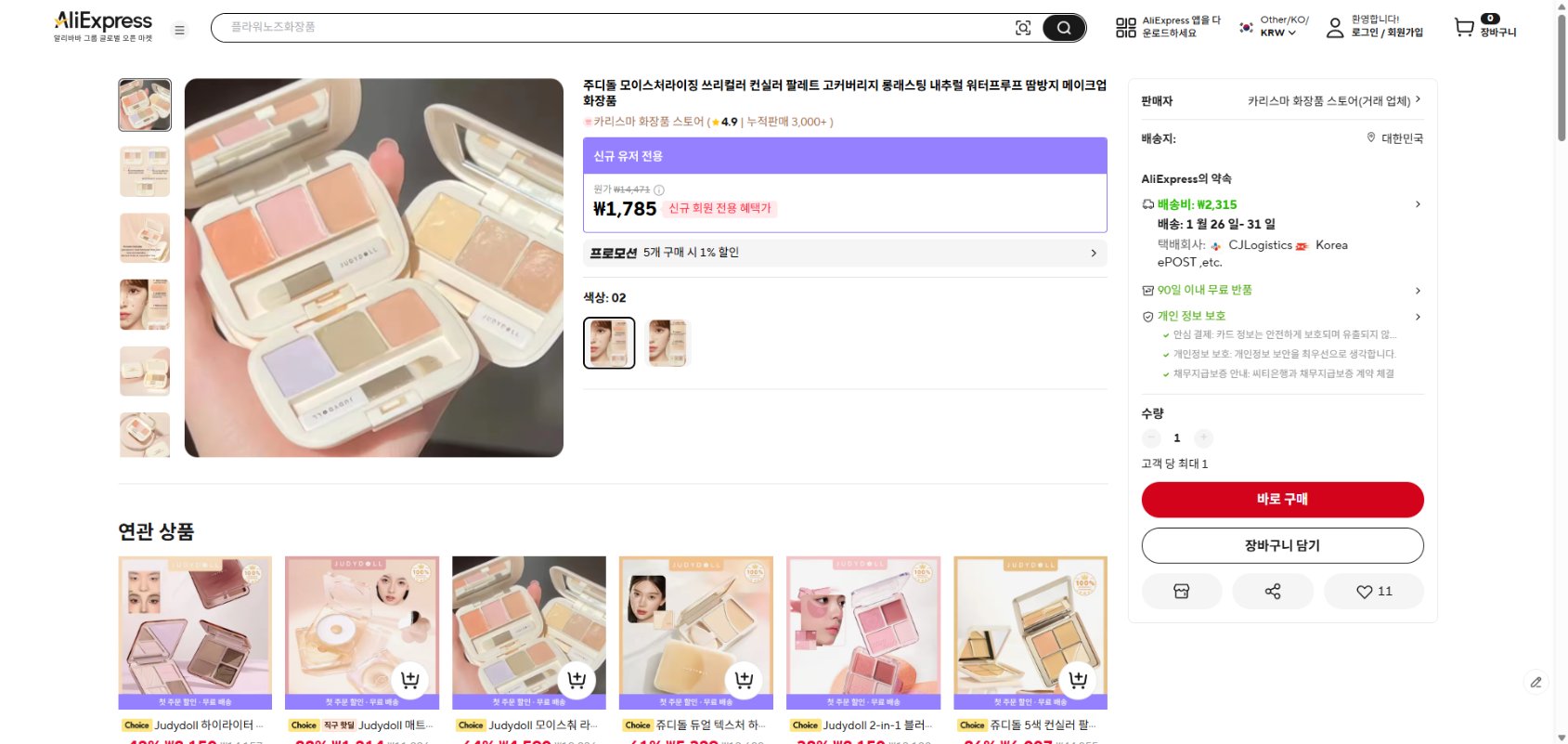Expand the 배송비 ₩2,315 shipping details
The width and height of the screenshot is (1568, 744).
[x=1282, y=204]
